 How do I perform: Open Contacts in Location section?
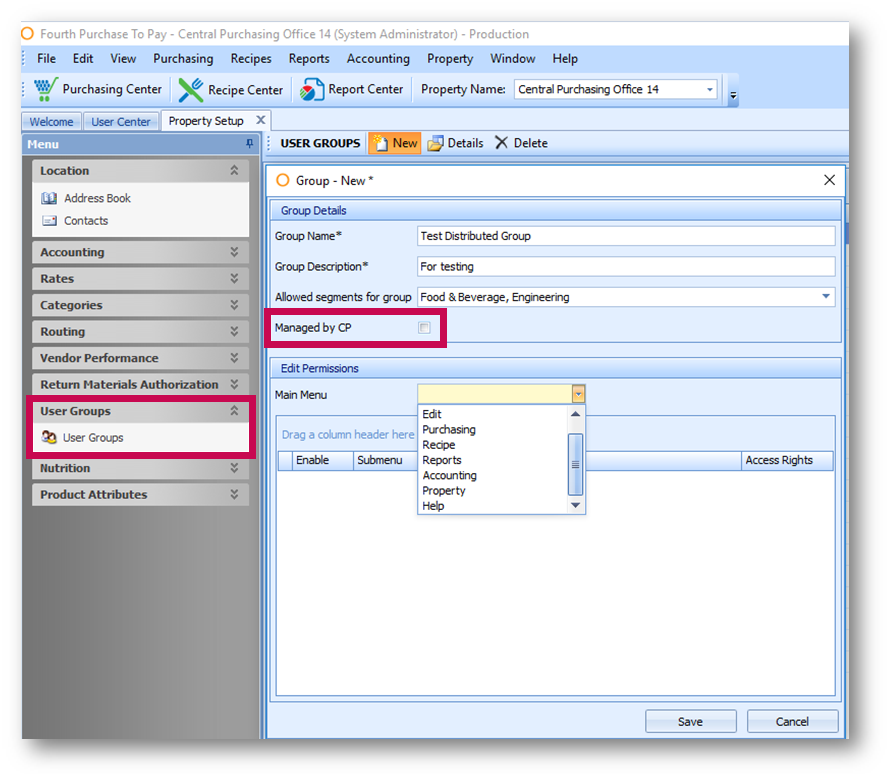pos(86,221)
